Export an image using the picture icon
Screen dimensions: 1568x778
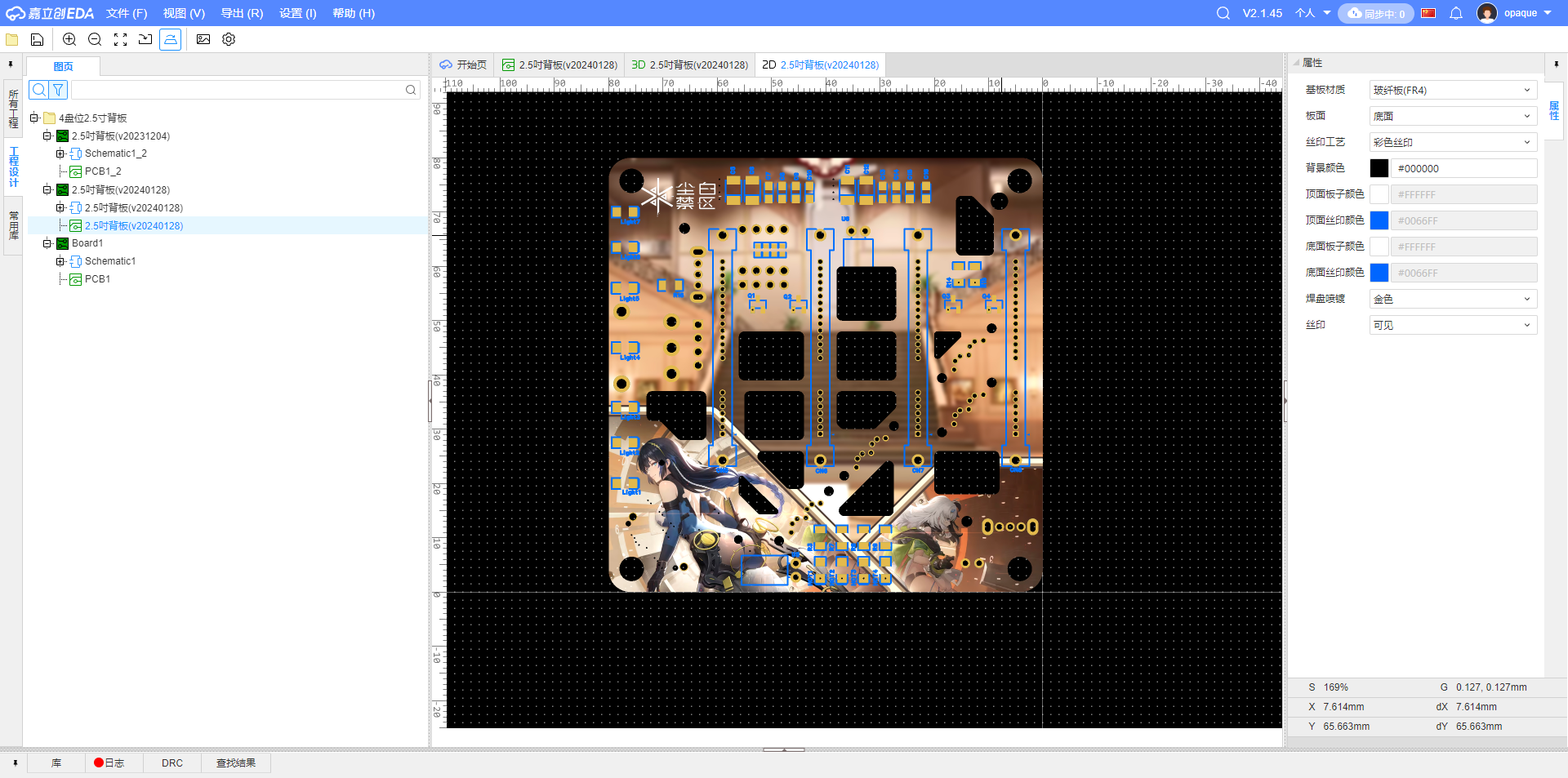203,39
